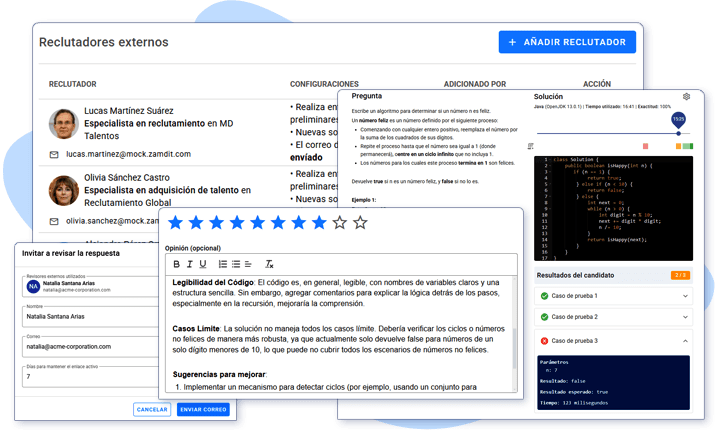Expand Caso de prueba 1

click(685, 296)
